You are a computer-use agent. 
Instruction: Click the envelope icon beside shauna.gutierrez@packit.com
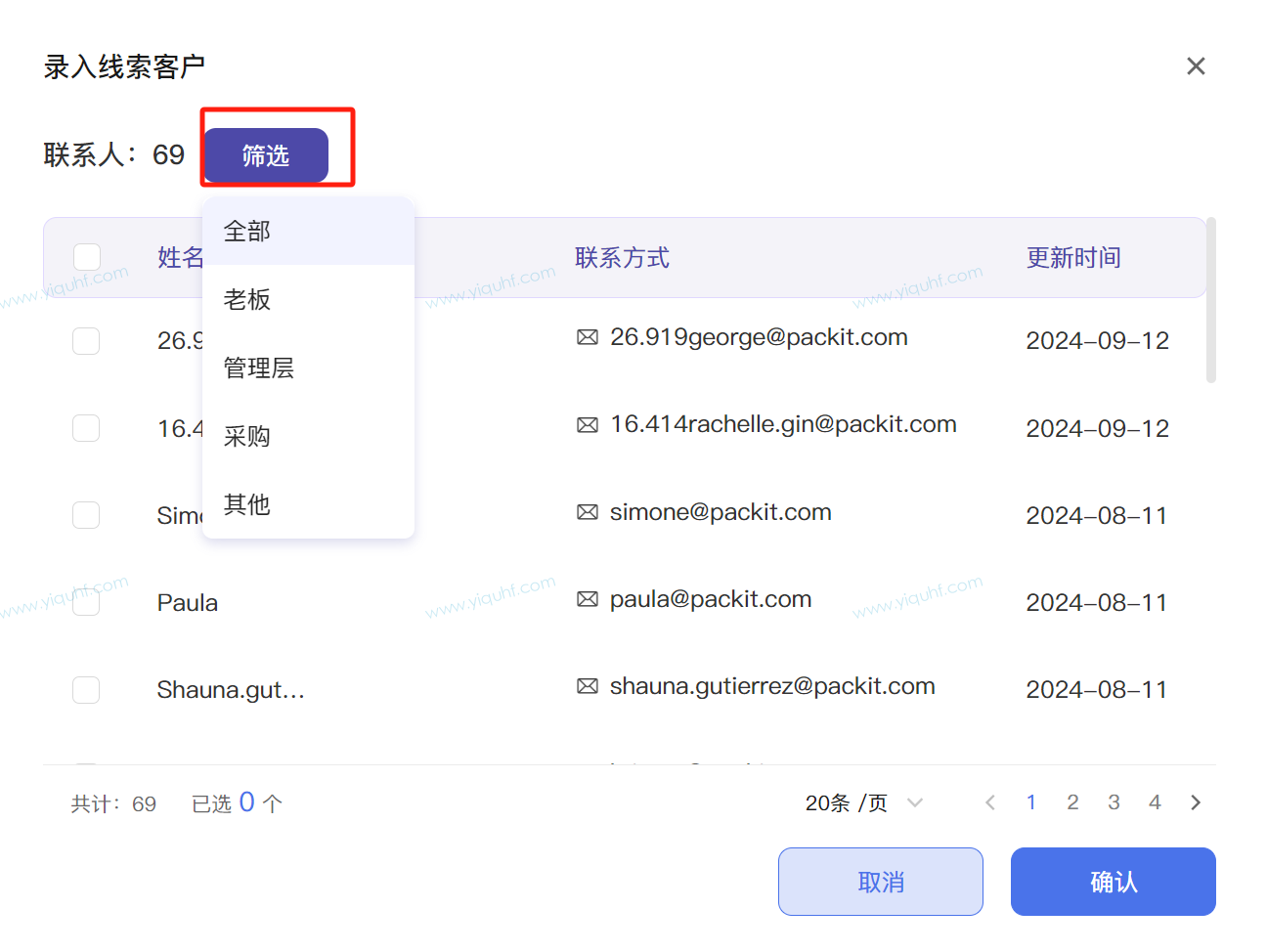pos(588,686)
